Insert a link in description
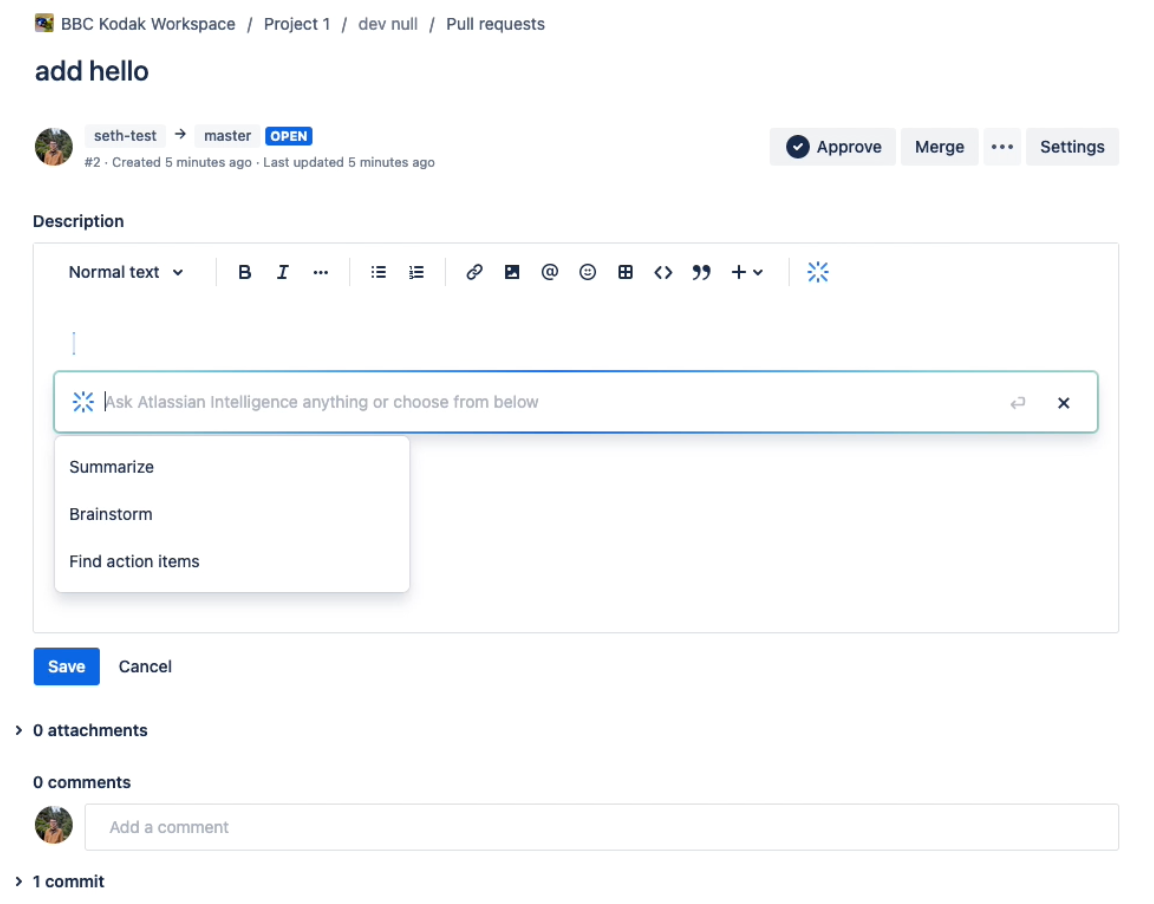 point(474,272)
